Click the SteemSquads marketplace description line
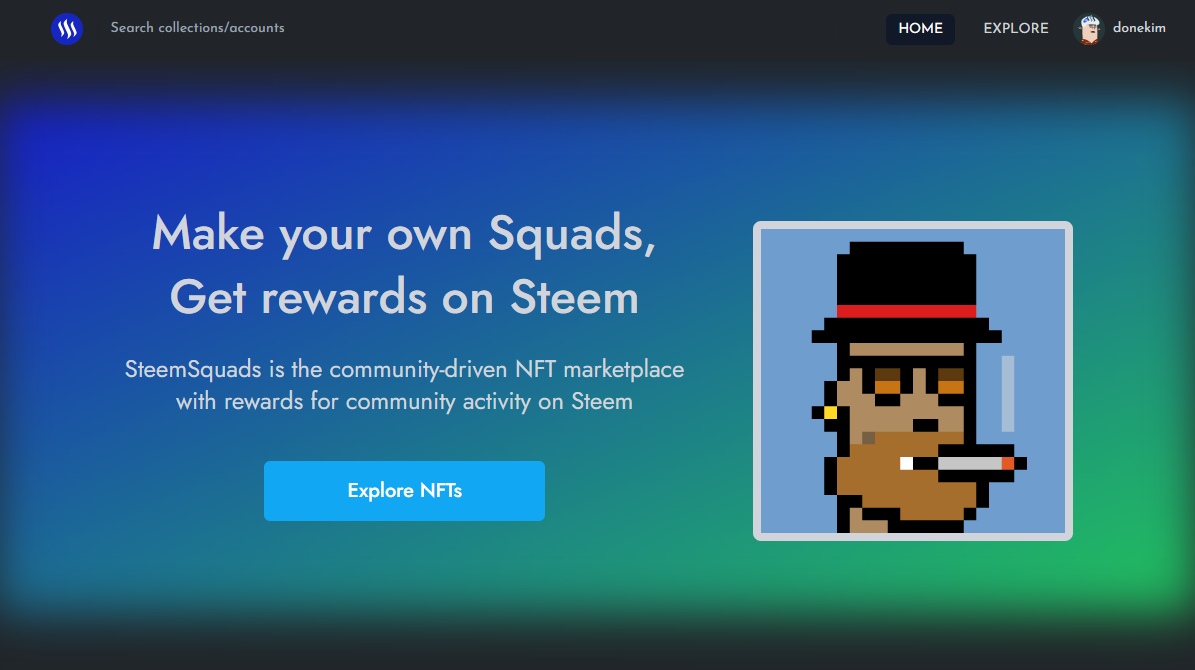1195x670 pixels. [404, 370]
